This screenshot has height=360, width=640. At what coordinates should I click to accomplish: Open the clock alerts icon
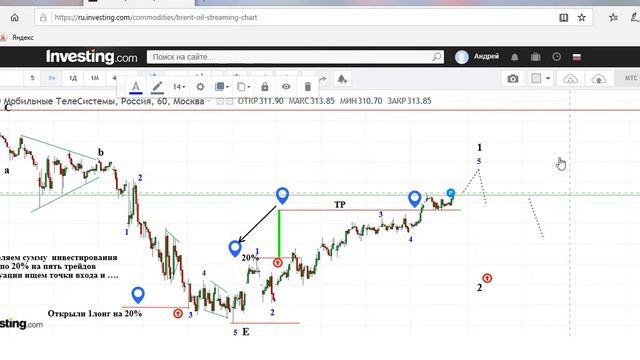point(556,57)
